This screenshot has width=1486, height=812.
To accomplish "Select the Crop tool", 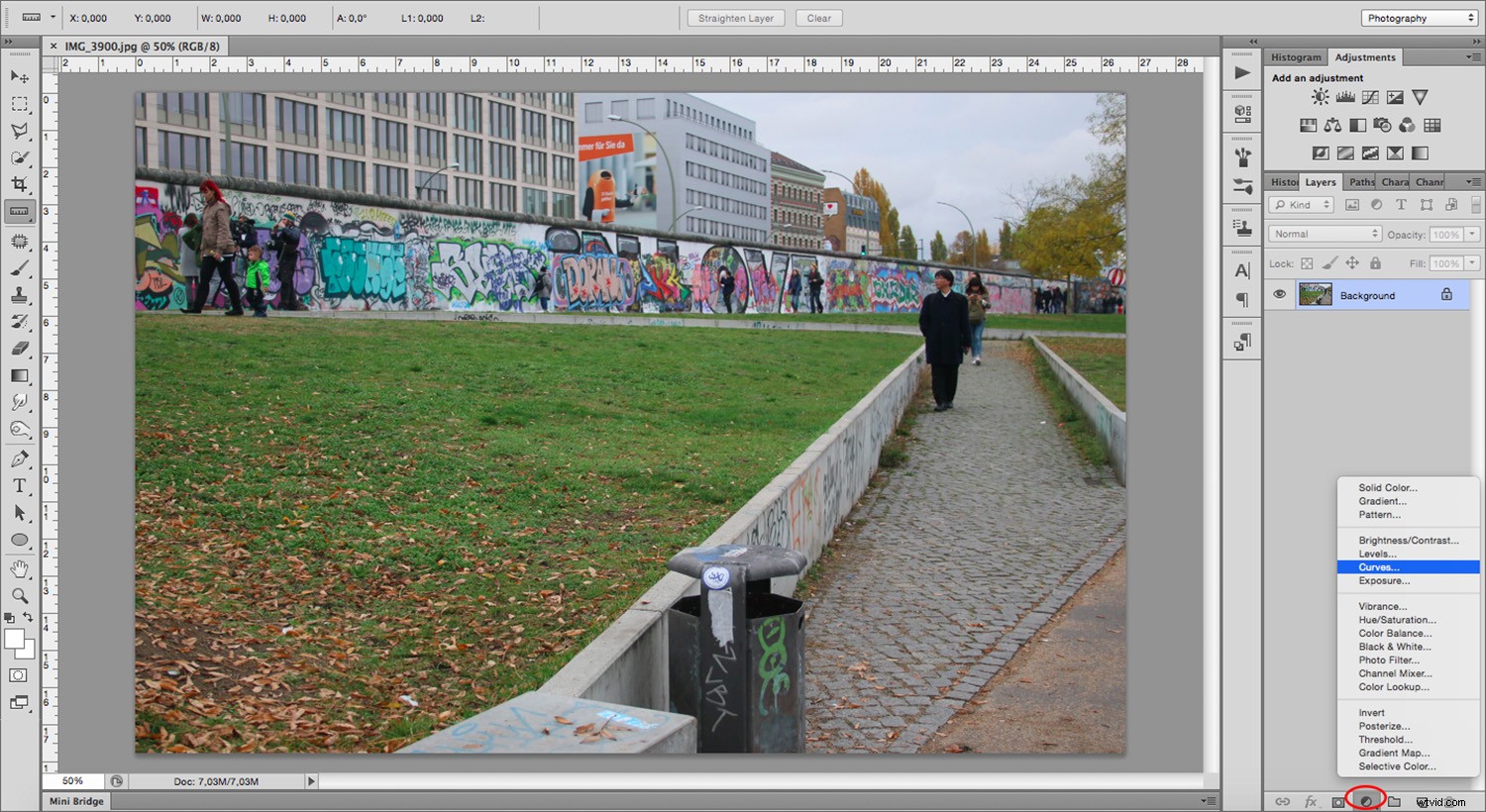I will click(x=20, y=183).
